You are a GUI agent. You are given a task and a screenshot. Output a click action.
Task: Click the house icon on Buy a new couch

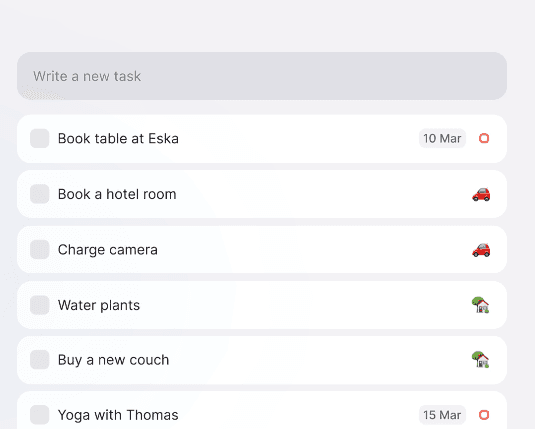coord(480,360)
